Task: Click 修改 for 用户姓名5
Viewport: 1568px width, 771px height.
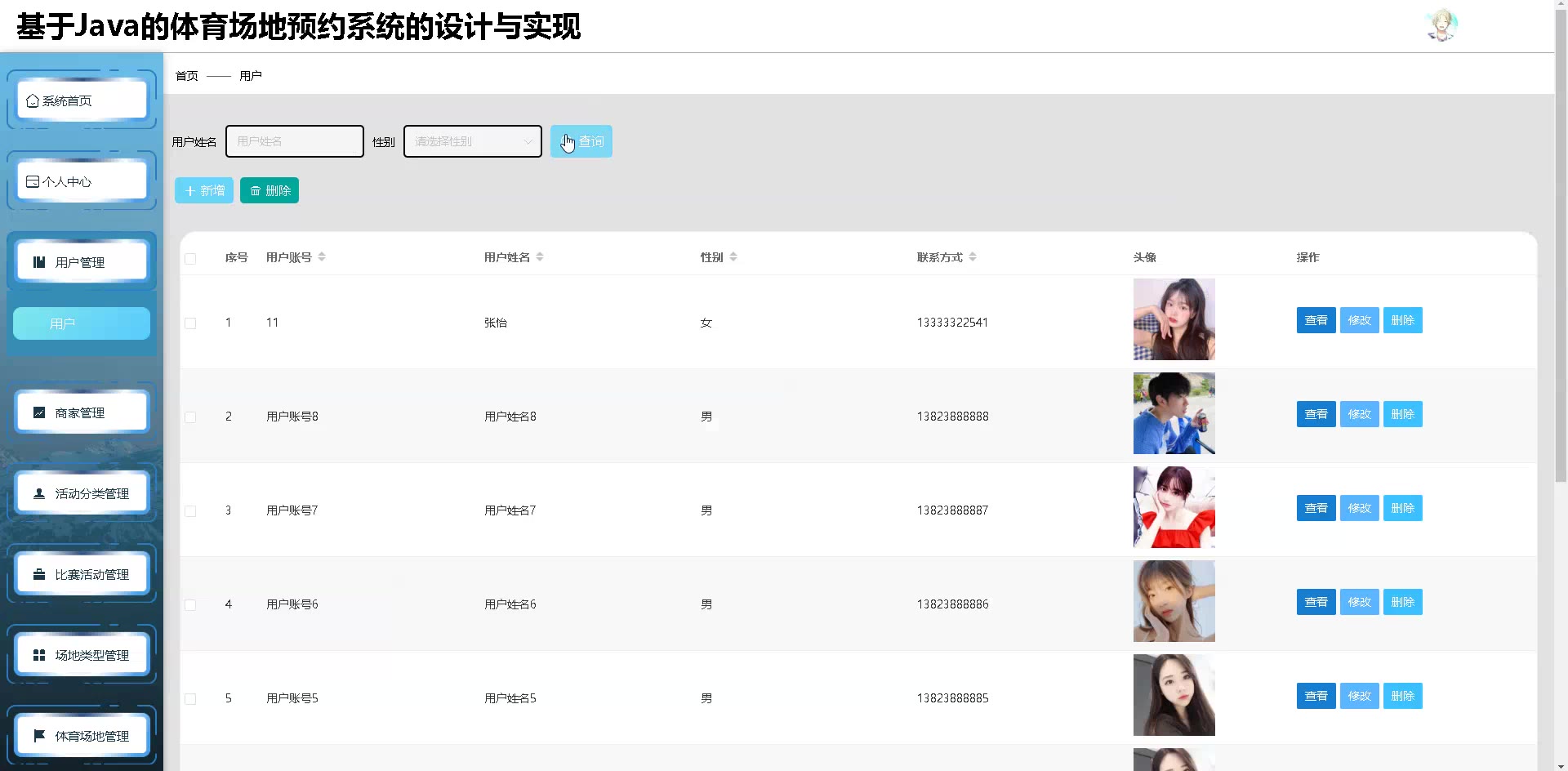Action: (1360, 696)
